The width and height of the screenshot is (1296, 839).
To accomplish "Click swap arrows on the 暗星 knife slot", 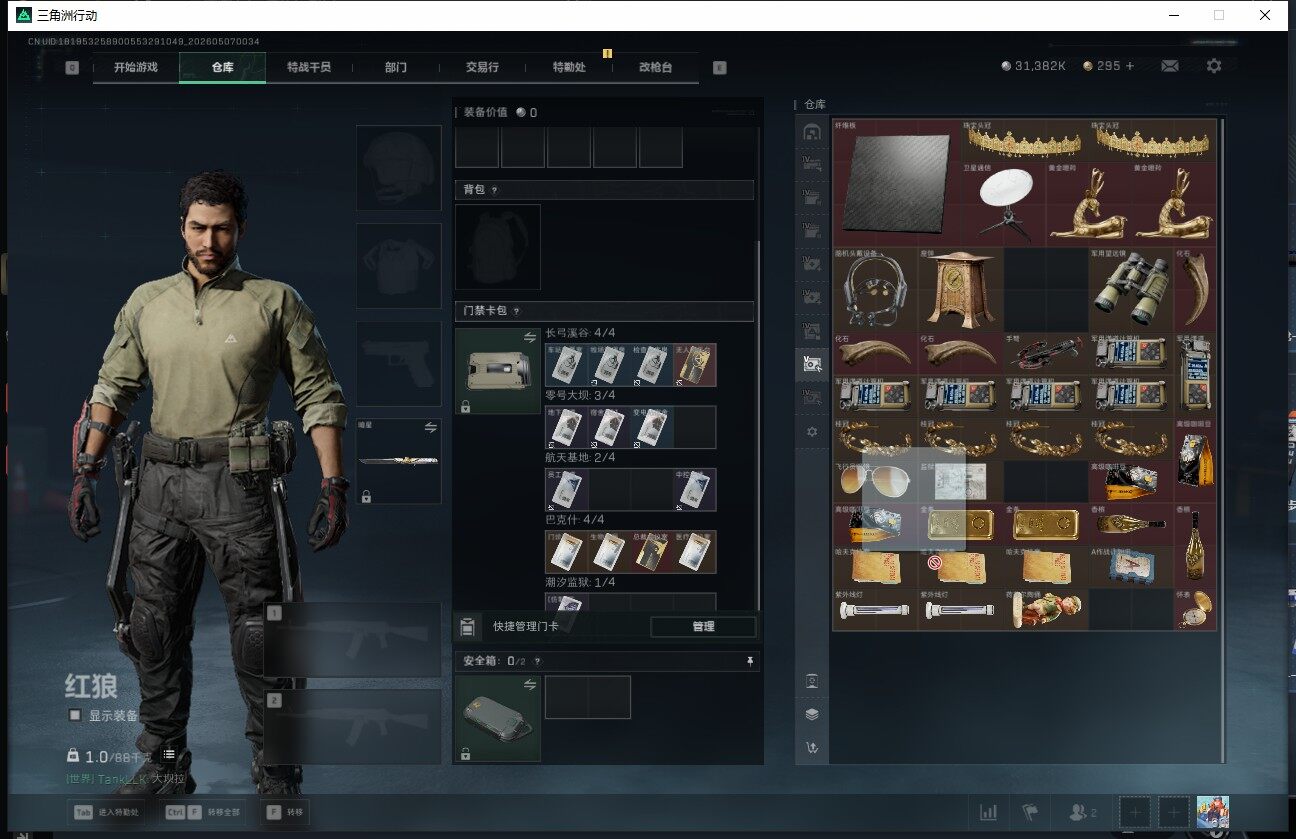I will pyautogui.click(x=431, y=427).
